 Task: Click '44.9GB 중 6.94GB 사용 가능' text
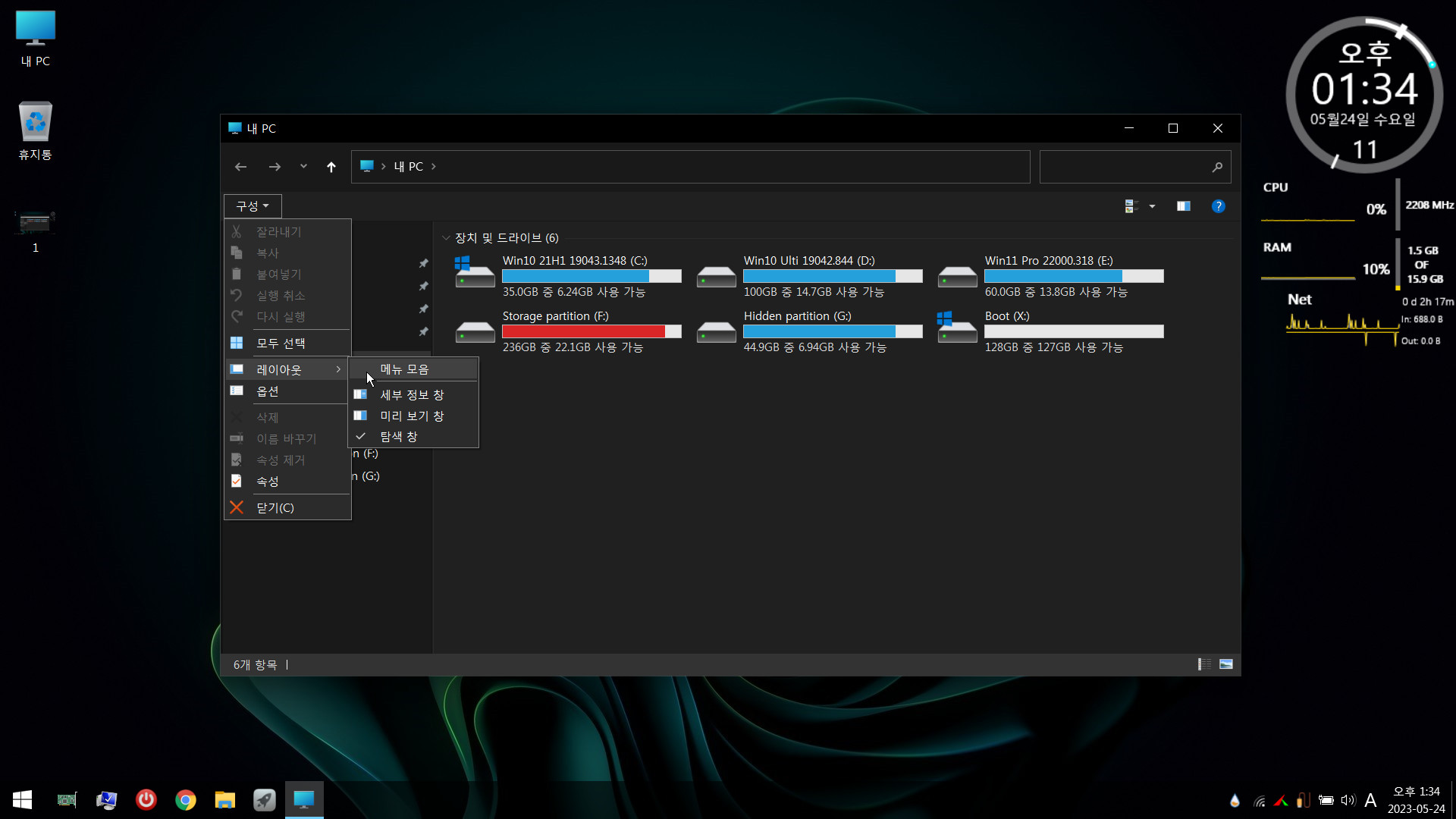tap(814, 347)
